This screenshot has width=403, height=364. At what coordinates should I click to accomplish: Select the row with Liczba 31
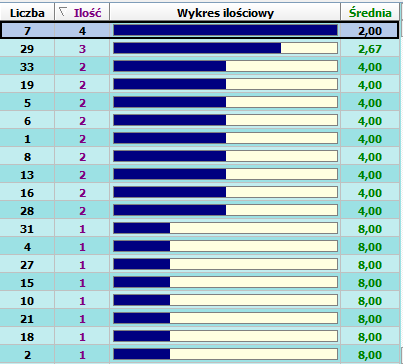[x=200, y=229]
